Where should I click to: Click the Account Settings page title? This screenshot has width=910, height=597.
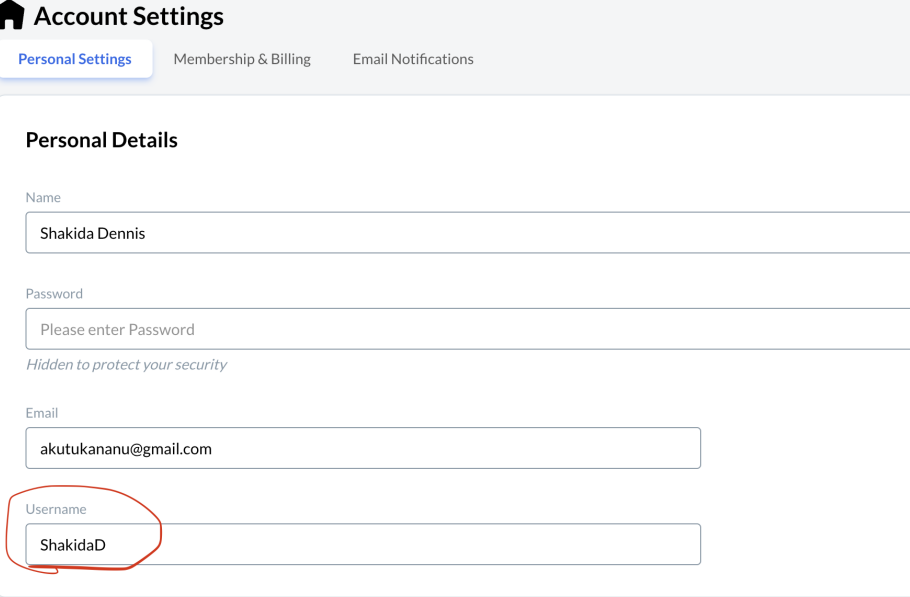click(128, 16)
